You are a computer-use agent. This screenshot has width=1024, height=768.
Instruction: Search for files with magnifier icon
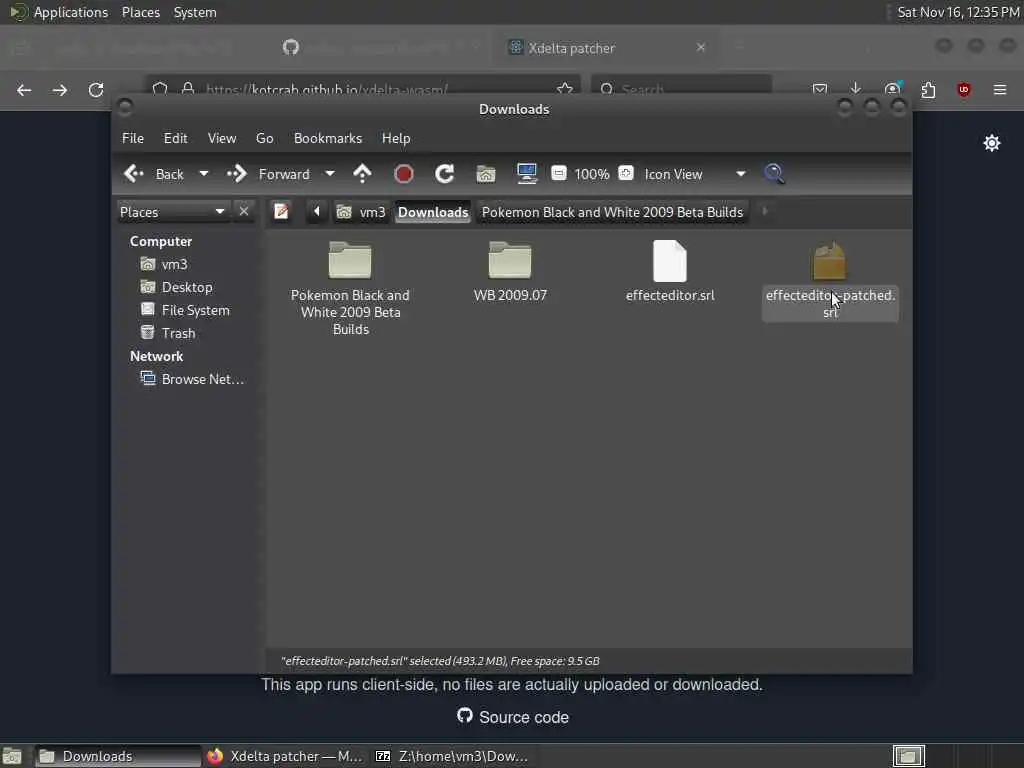(775, 174)
